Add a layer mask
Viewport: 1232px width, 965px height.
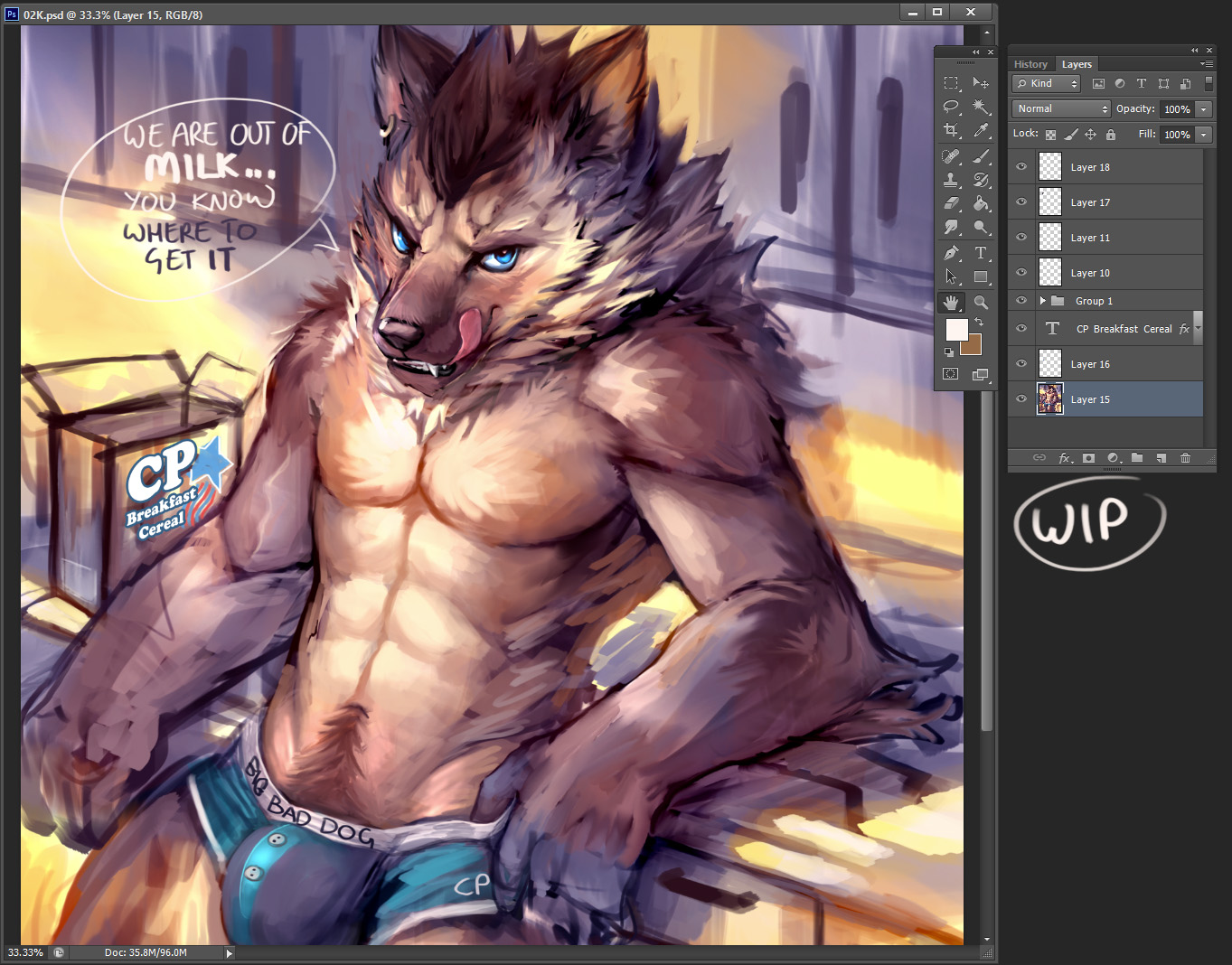(x=1089, y=458)
